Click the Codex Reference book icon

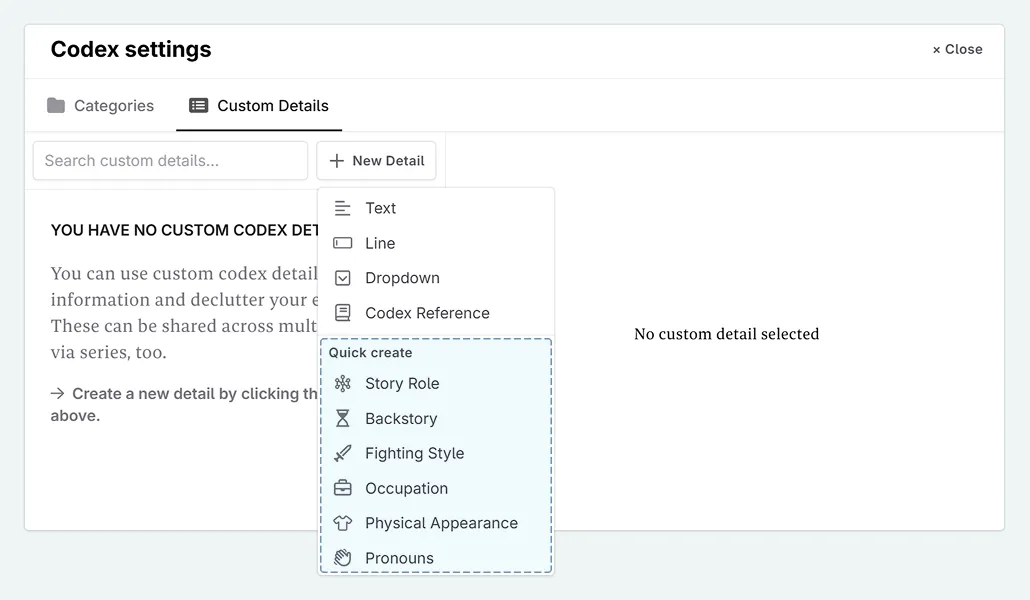tap(344, 313)
